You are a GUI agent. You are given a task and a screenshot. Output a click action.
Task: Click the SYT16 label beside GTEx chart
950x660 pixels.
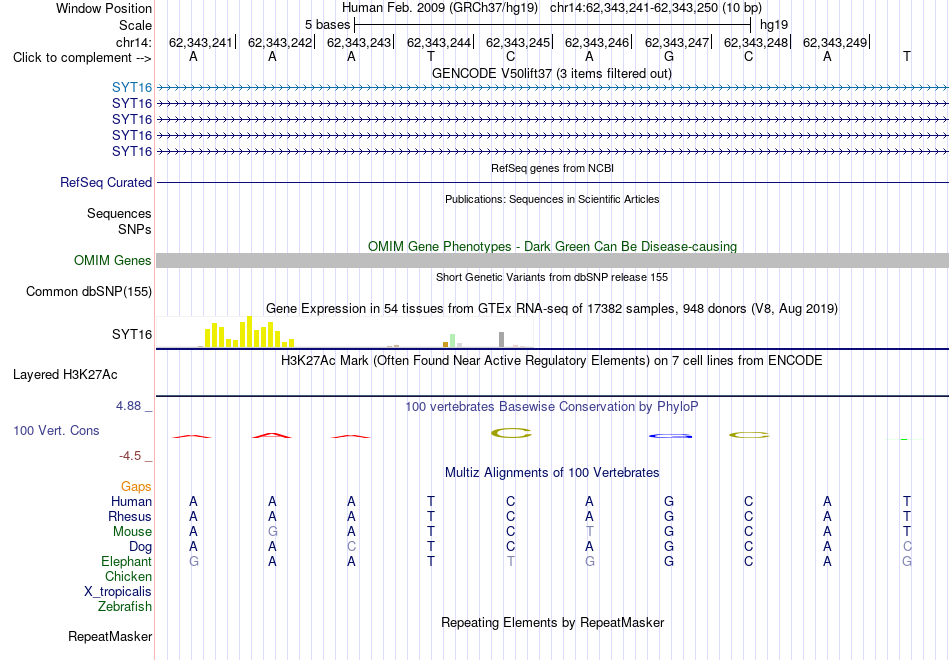132,335
